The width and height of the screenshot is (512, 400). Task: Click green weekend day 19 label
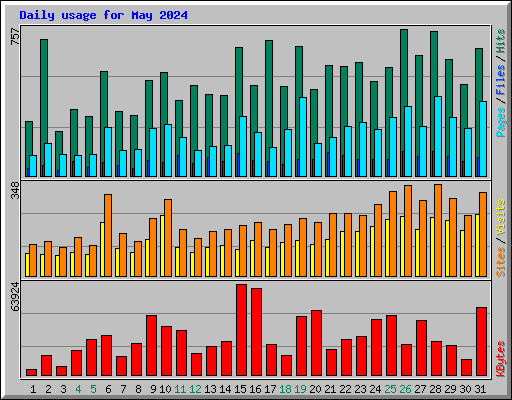[300, 389]
